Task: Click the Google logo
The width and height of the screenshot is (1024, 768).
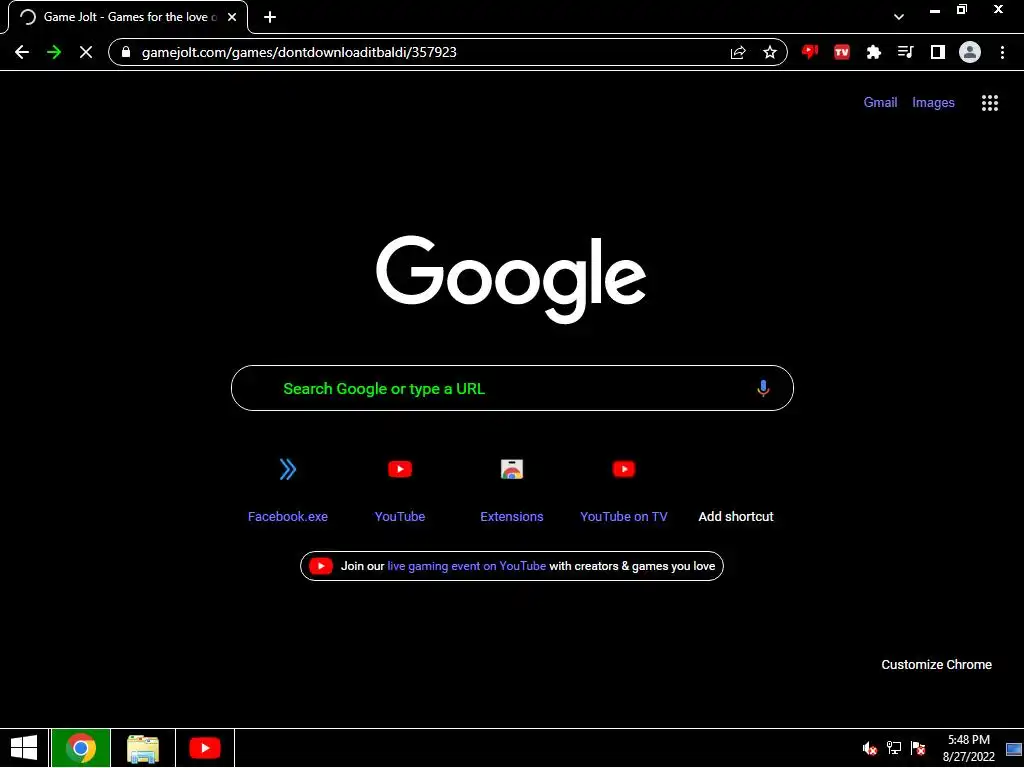Action: coord(511,279)
